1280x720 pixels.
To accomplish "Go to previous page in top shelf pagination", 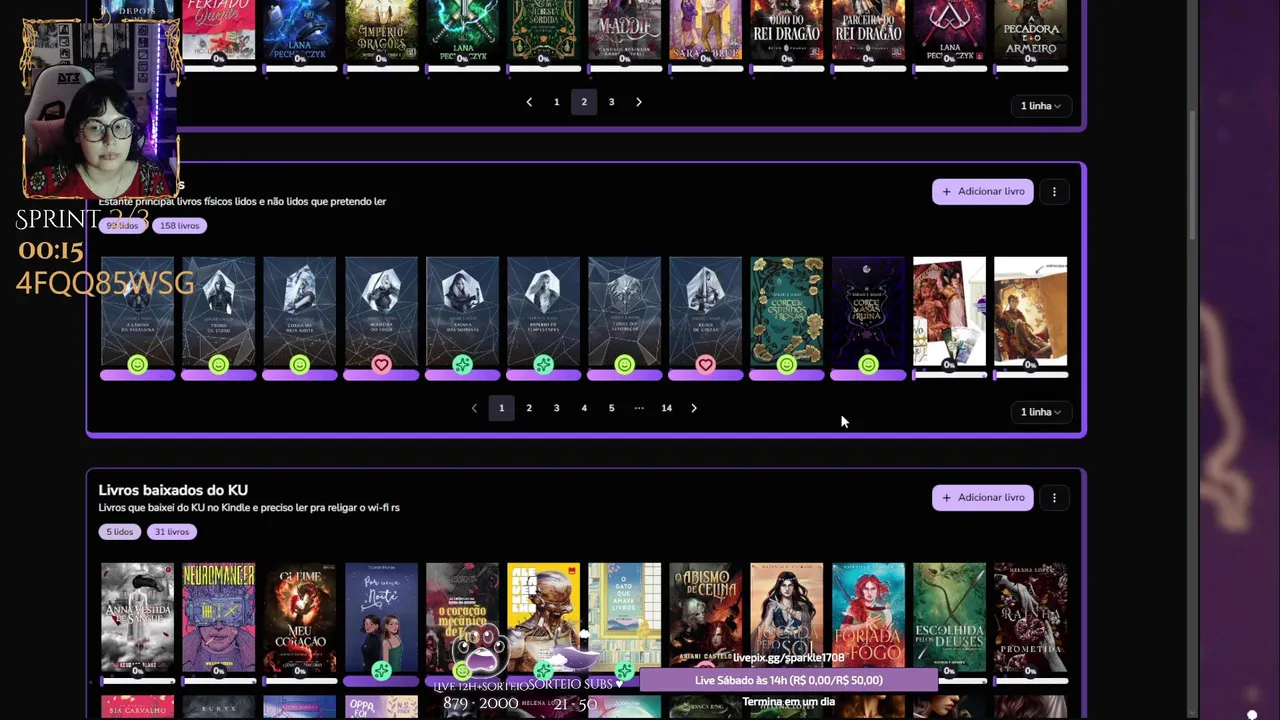I will (x=529, y=102).
